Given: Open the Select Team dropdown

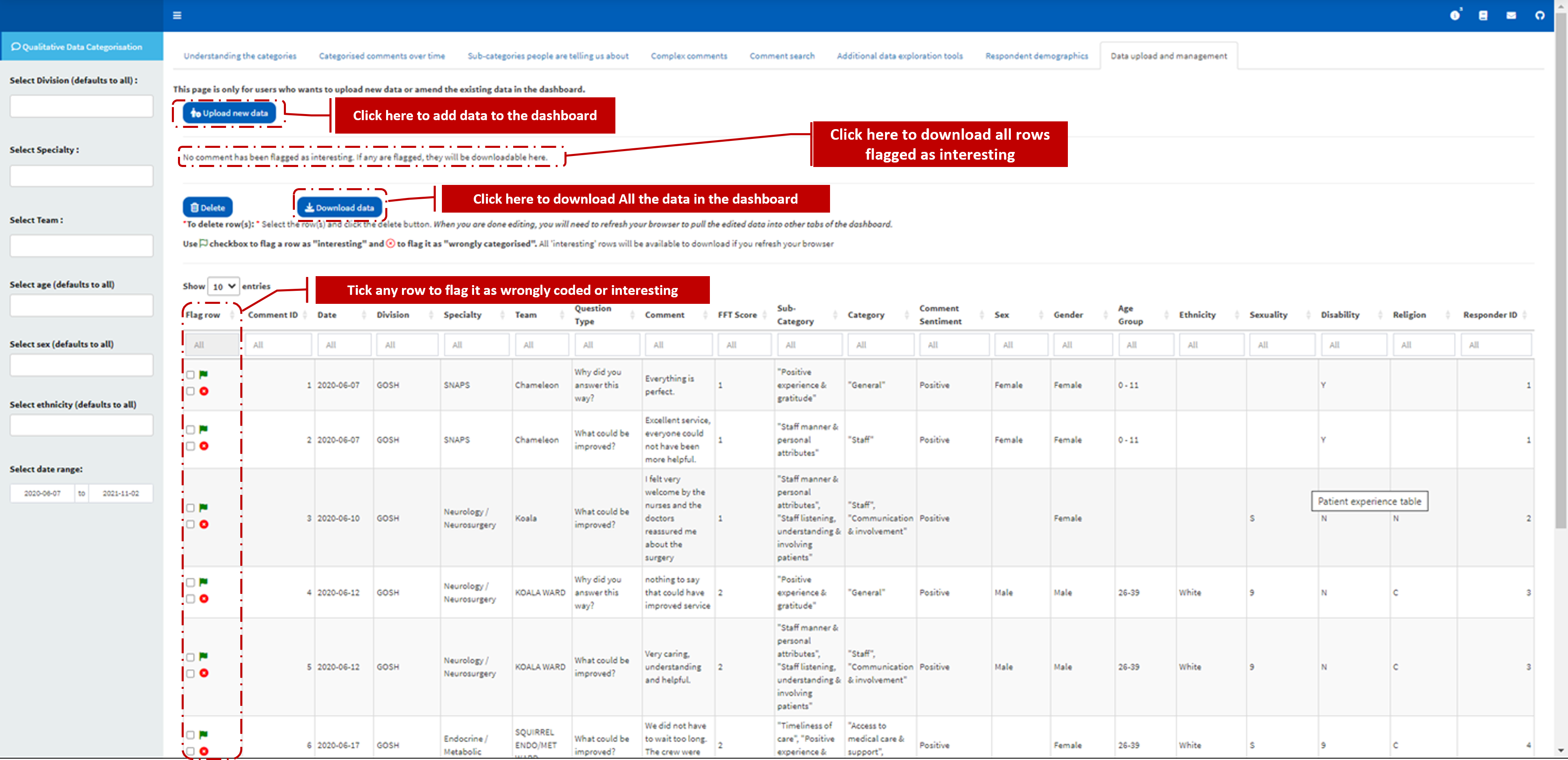Looking at the screenshot, I should click(81, 246).
